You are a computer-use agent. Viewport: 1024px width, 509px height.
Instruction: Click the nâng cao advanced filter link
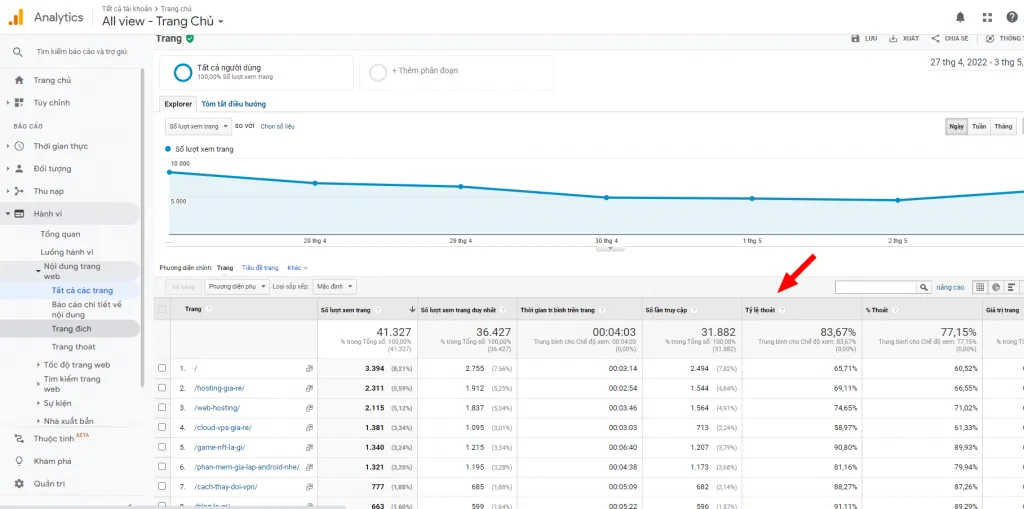[x=950, y=287]
